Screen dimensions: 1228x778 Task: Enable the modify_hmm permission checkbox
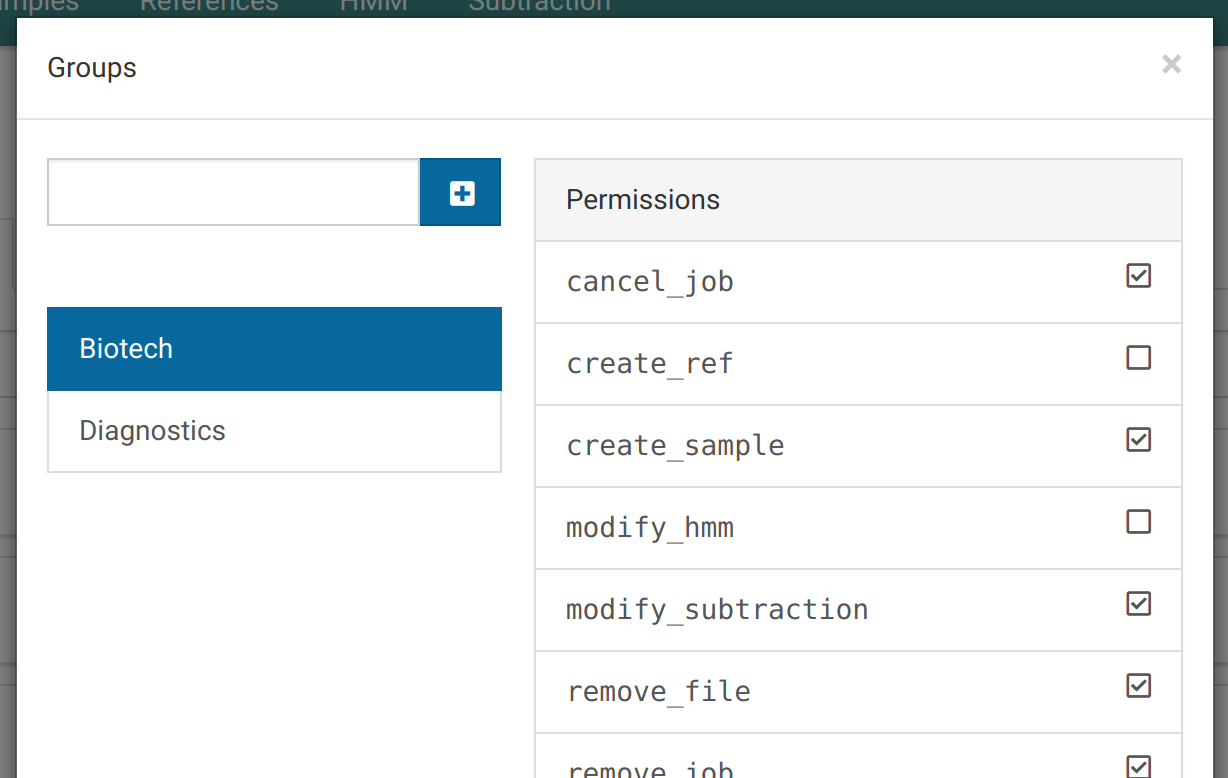click(x=1138, y=522)
